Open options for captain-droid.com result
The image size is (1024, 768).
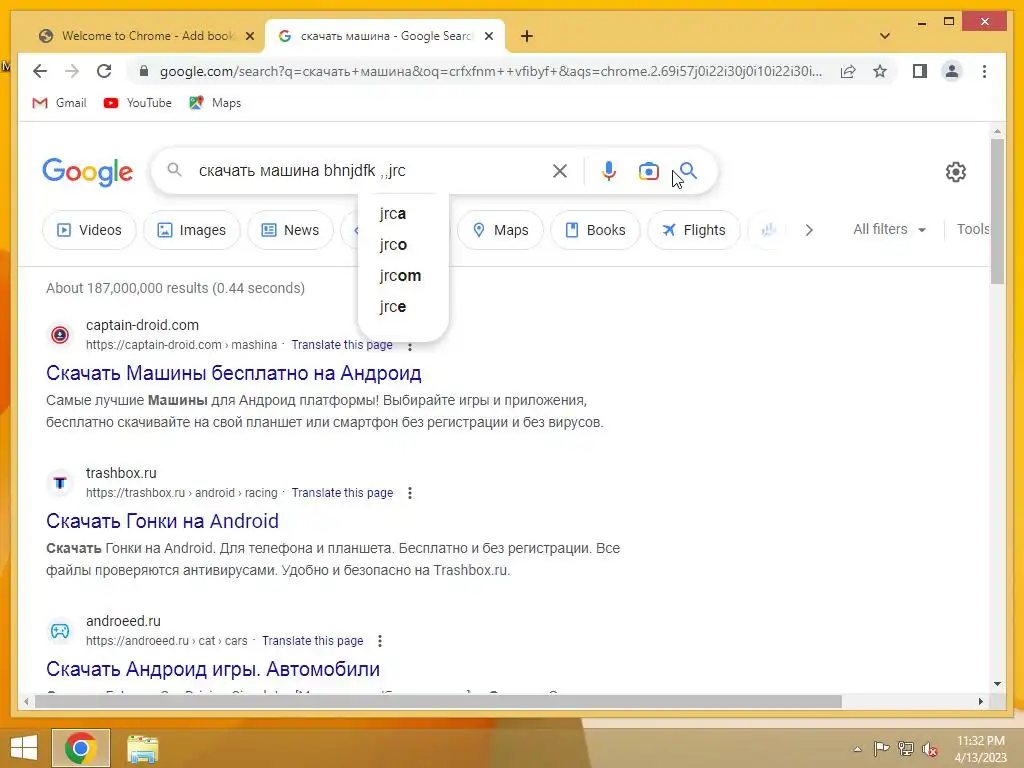(409, 346)
